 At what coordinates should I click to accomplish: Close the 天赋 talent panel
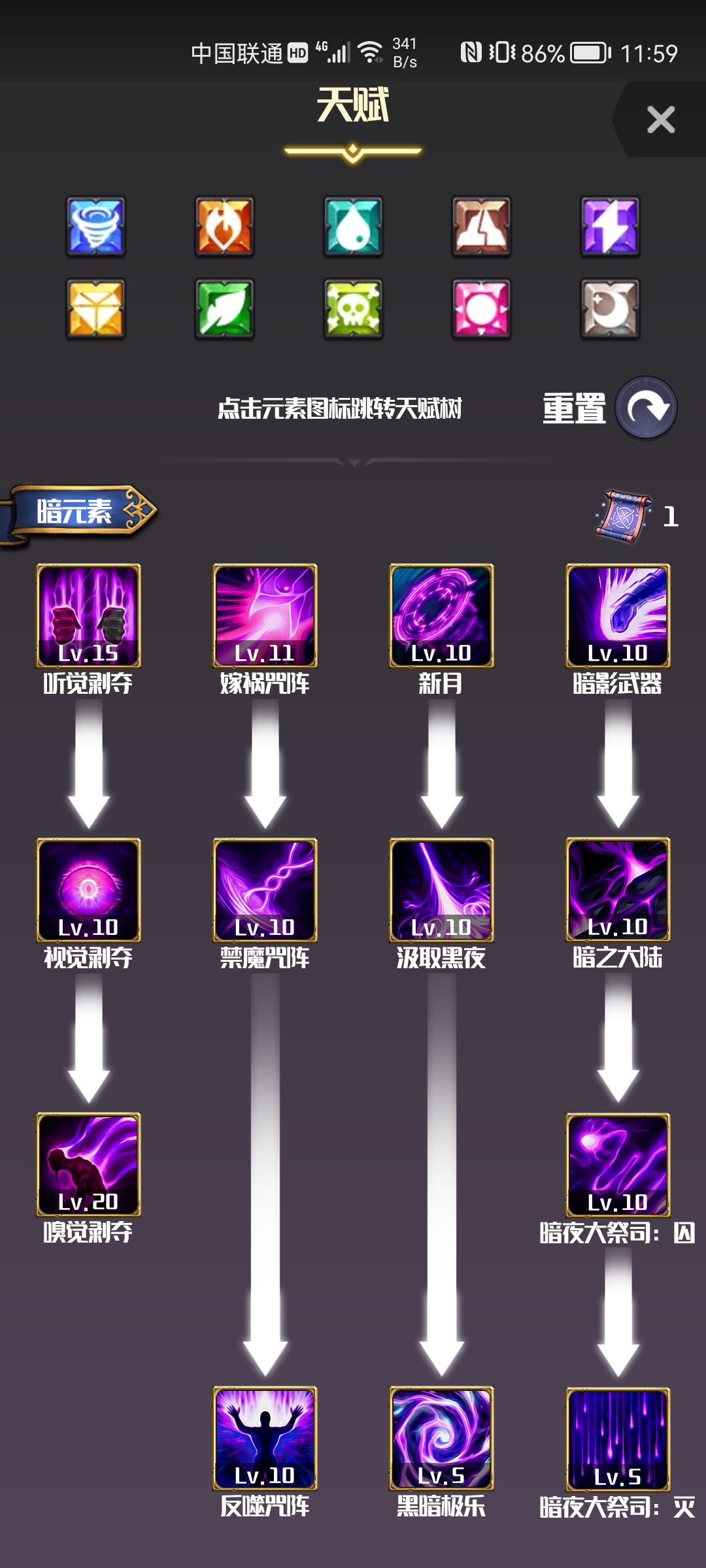661,120
